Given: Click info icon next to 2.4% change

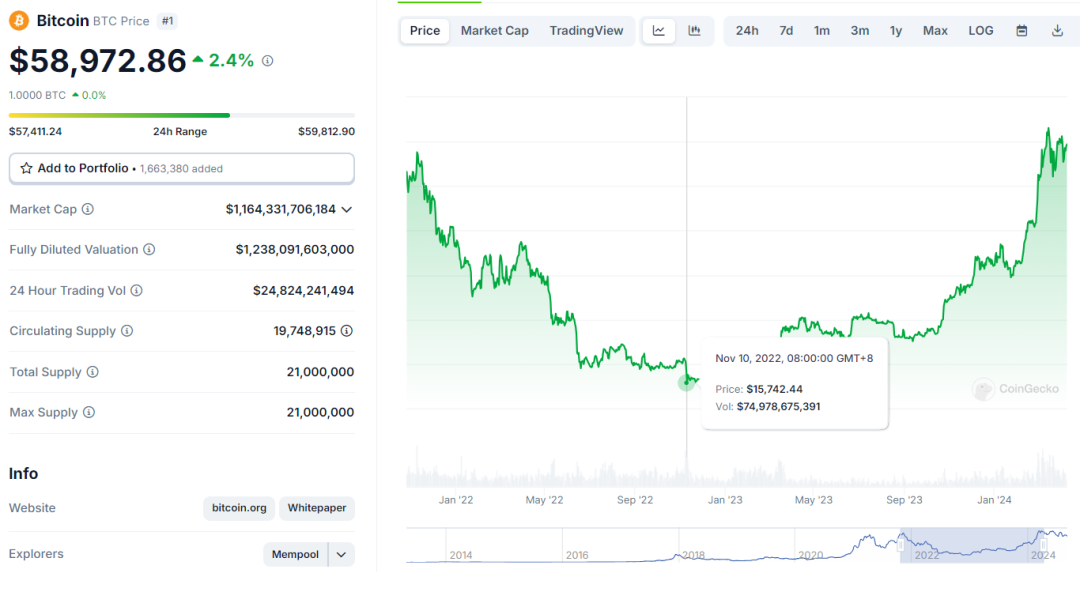Looking at the screenshot, I should (267, 61).
